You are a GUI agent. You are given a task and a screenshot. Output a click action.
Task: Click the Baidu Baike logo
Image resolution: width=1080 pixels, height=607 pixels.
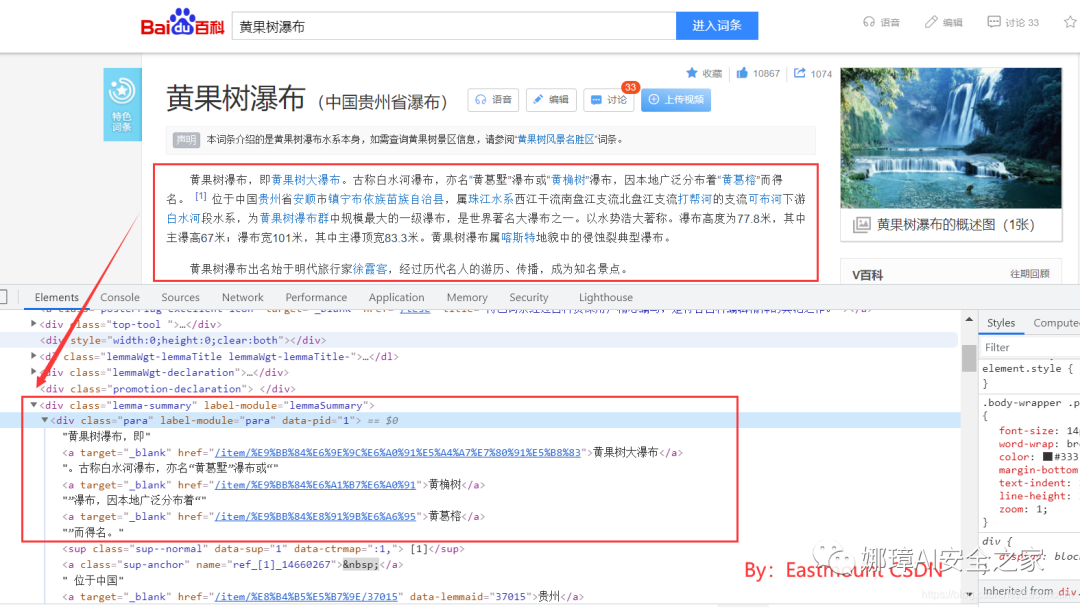pyautogui.click(x=182, y=22)
